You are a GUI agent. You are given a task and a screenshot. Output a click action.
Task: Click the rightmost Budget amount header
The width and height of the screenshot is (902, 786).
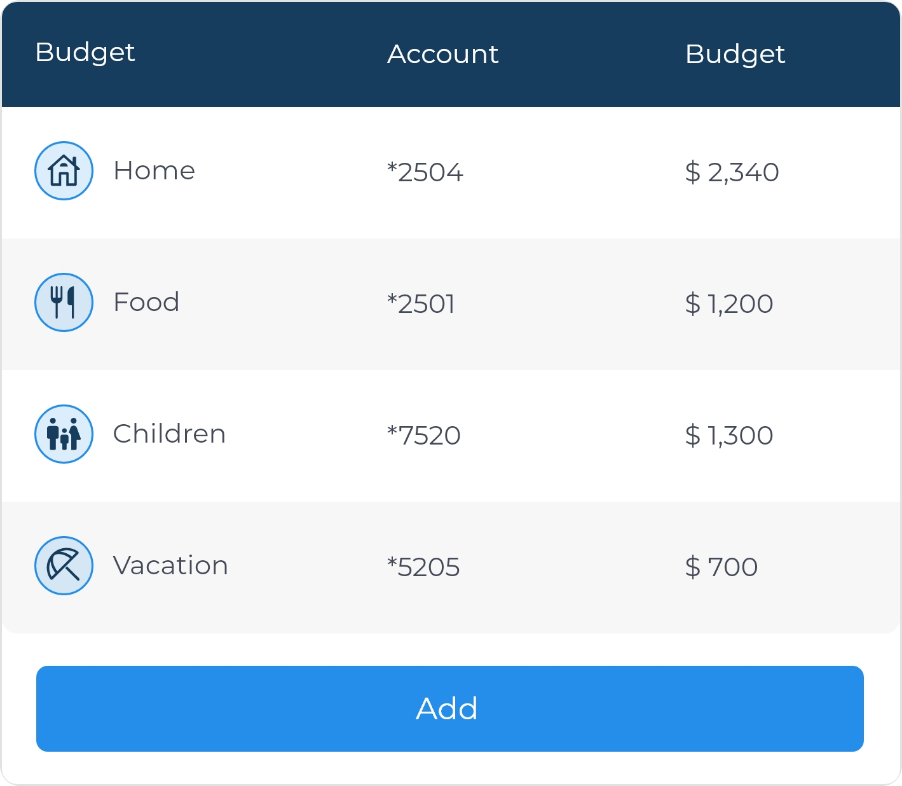point(735,55)
